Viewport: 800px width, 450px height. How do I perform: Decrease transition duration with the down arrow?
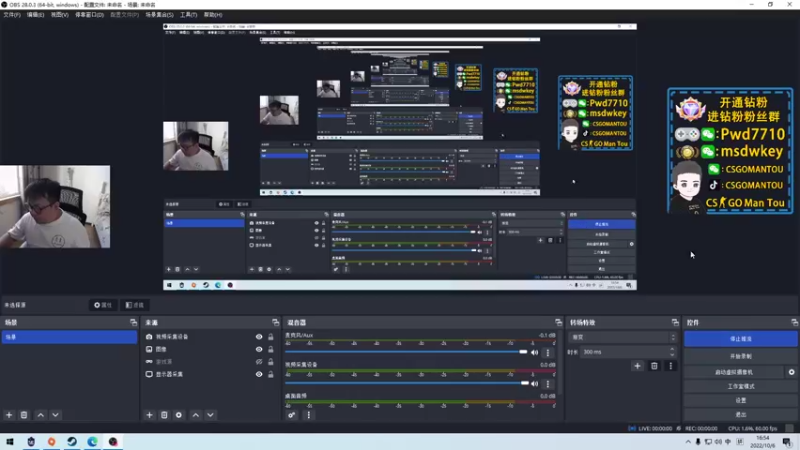pos(672,355)
